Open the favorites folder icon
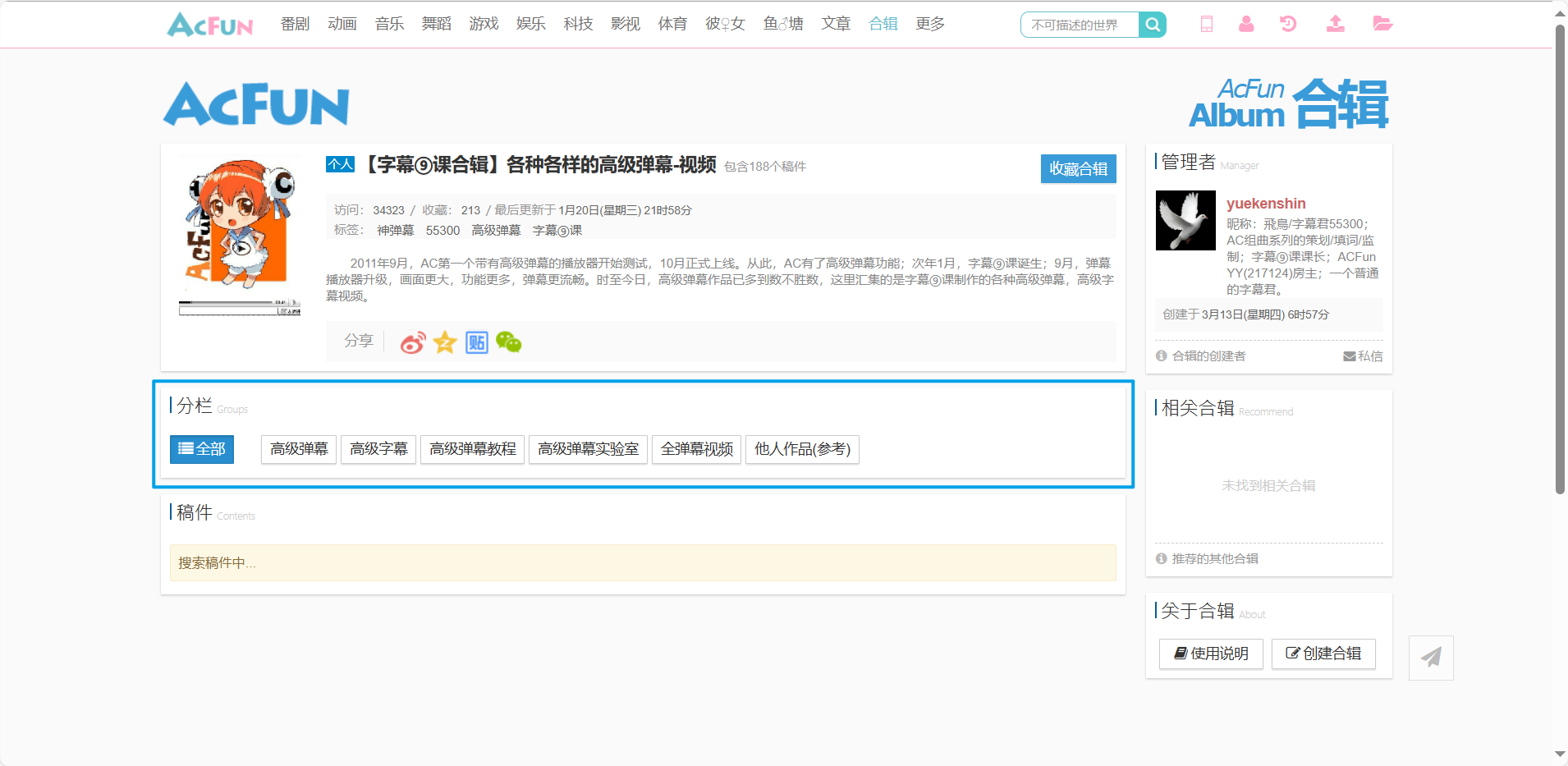Image resolution: width=1568 pixels, height=766 pixels. (x=1382, y=24)
